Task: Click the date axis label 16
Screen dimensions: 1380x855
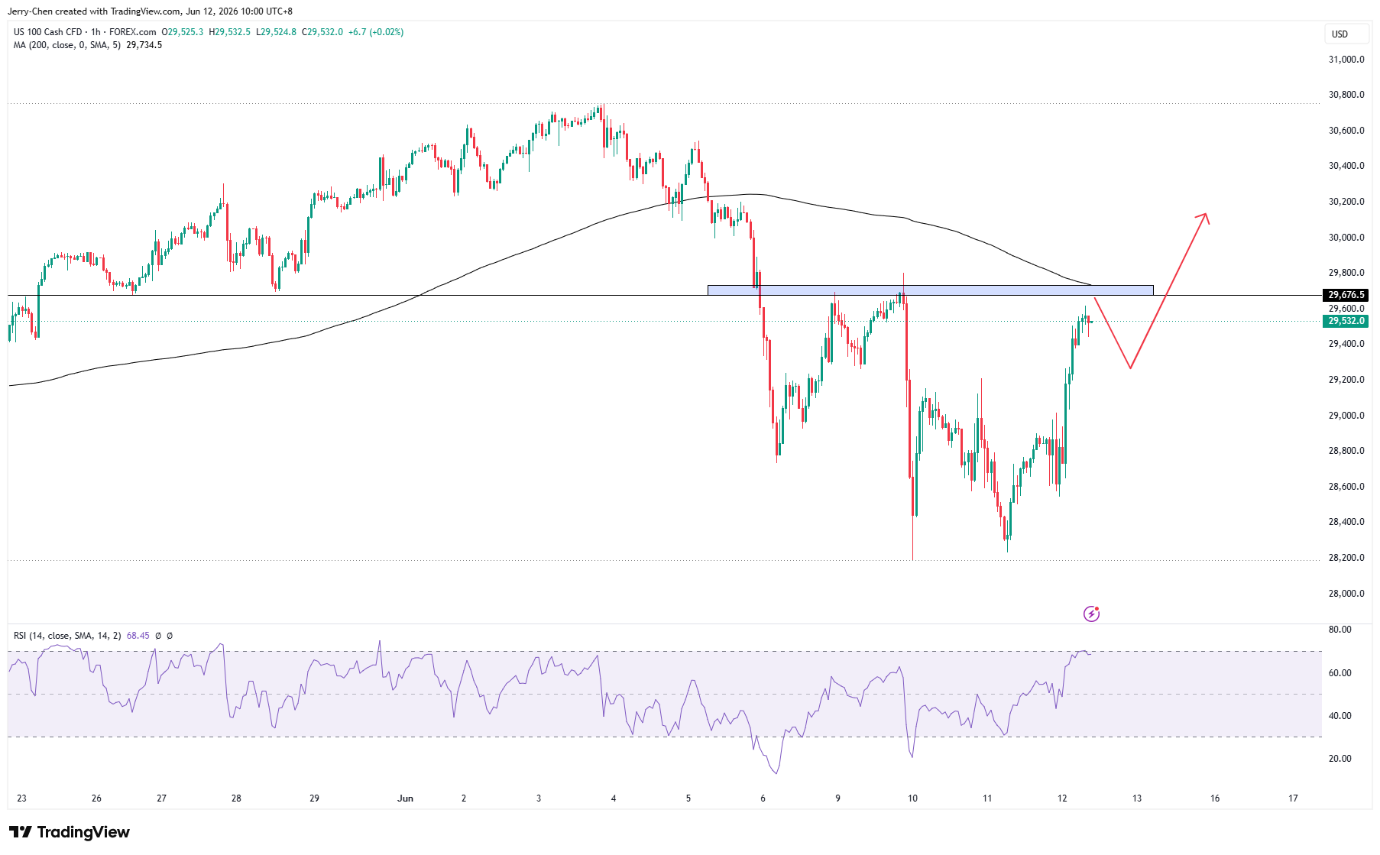Action: pos(1215,799)
